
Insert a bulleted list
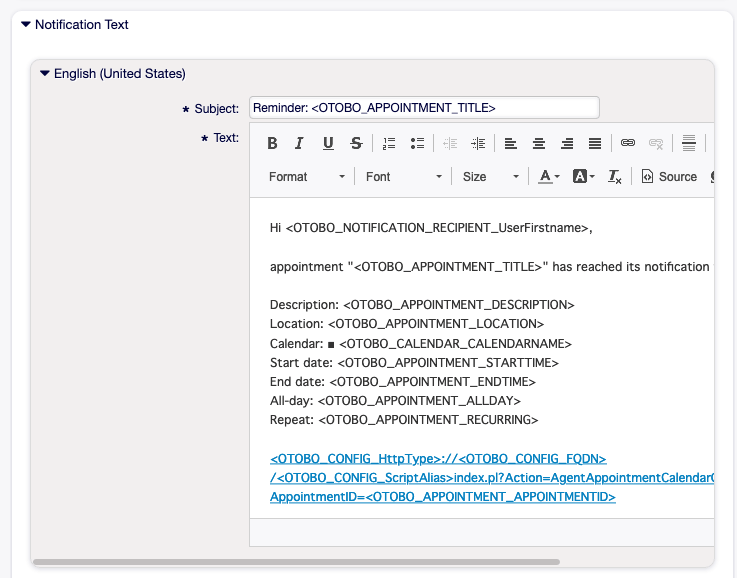pyautogui.click(x=418, y=144)
